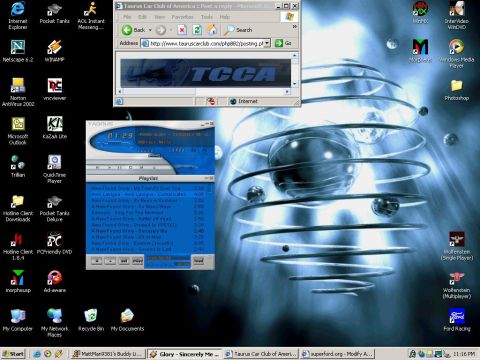Click the IE horizontal scrollbar right arrow

pos(288,91)
